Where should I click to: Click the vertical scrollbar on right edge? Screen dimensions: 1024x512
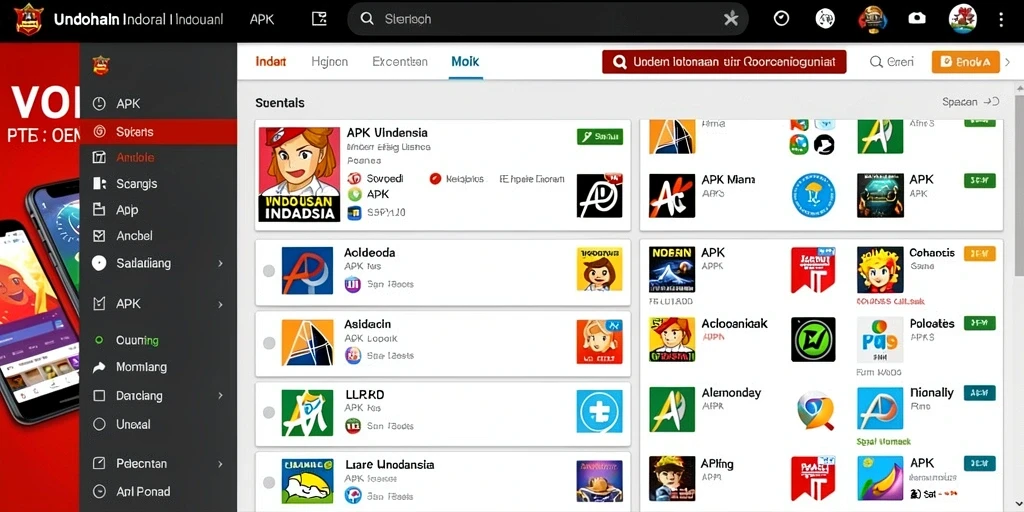coord(1019,180)
